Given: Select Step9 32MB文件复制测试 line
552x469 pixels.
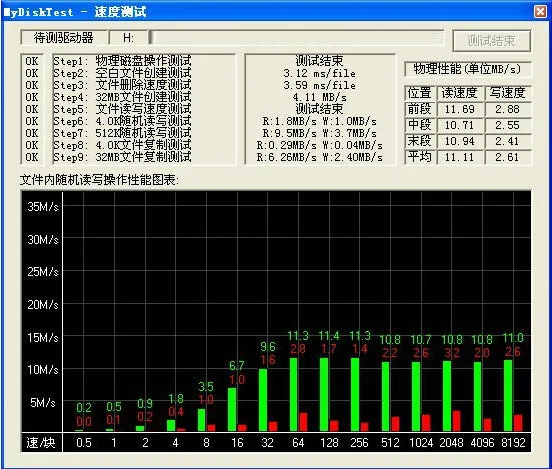Looking at the screenshot, I should (122, 157).
